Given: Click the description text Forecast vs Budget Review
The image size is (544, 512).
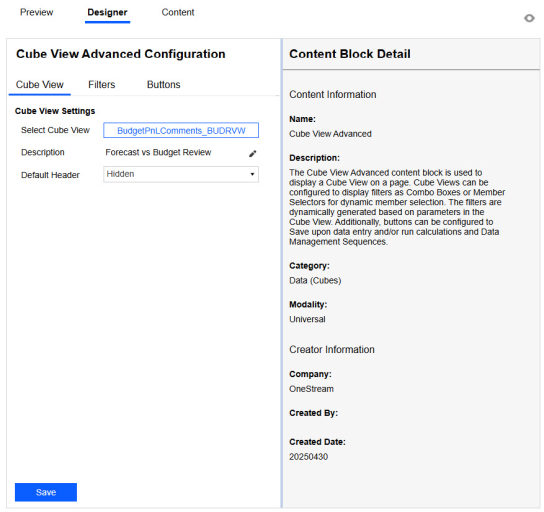Looking at the screenshot, I should [158, 152].
